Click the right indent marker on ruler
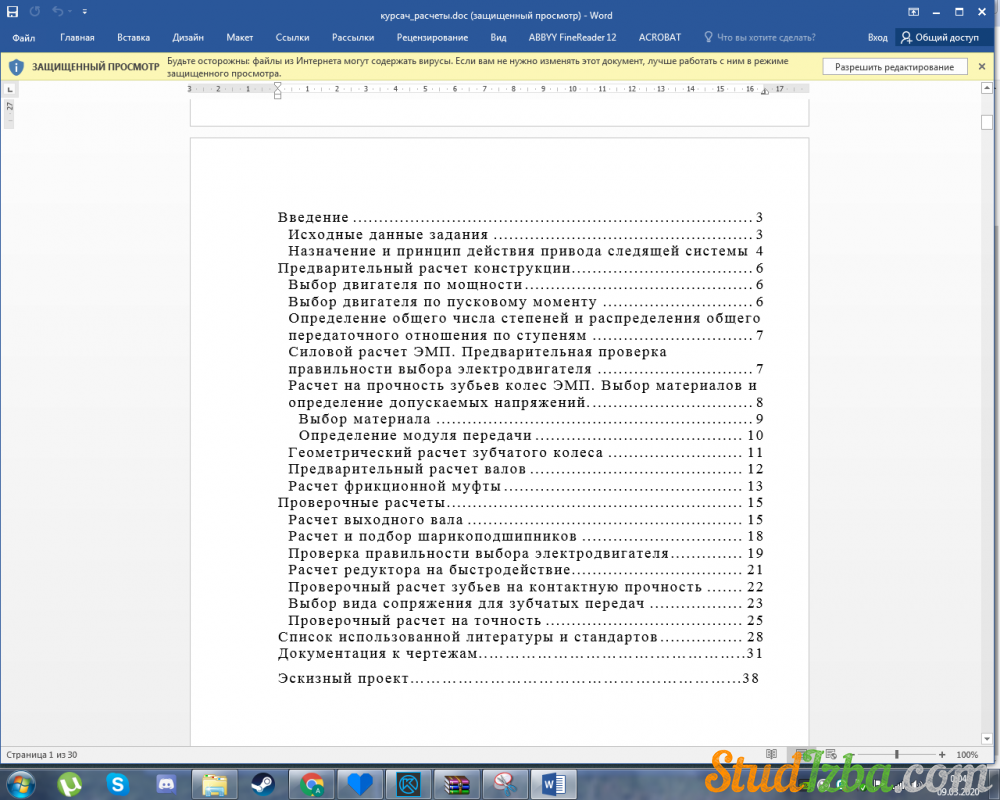 click(764, 92)
